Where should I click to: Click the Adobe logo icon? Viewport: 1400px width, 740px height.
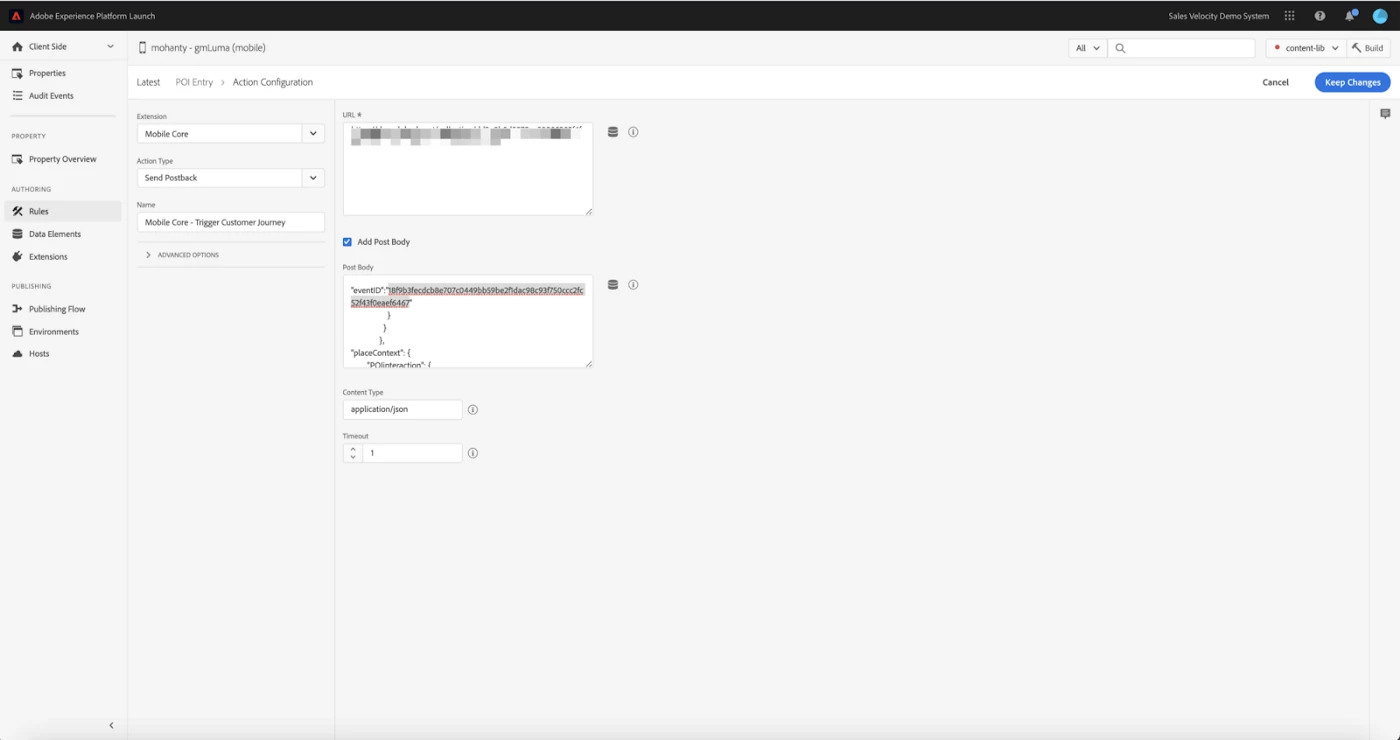[16, 16]
